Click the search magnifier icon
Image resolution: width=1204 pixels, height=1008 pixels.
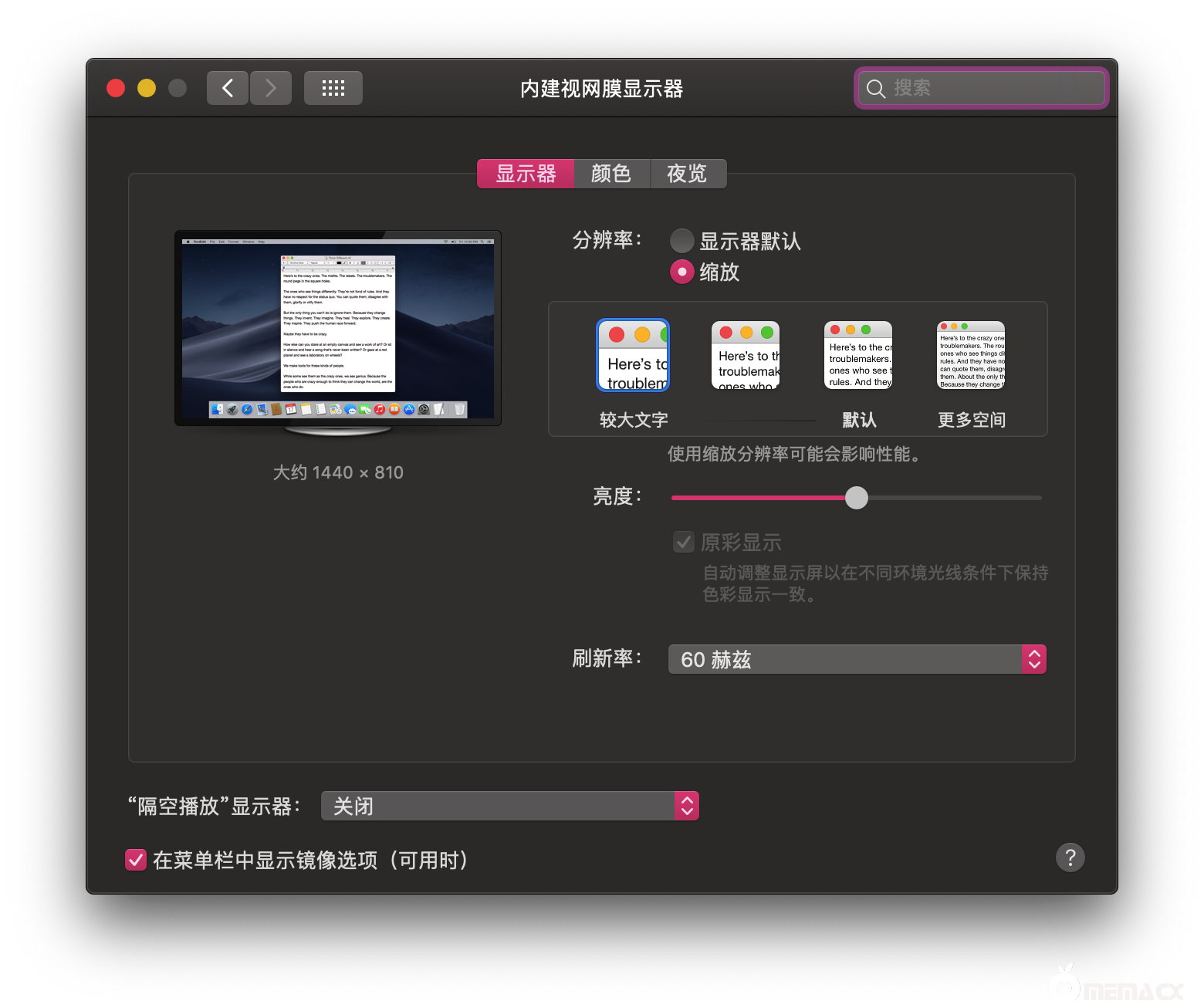click(876, 88)
